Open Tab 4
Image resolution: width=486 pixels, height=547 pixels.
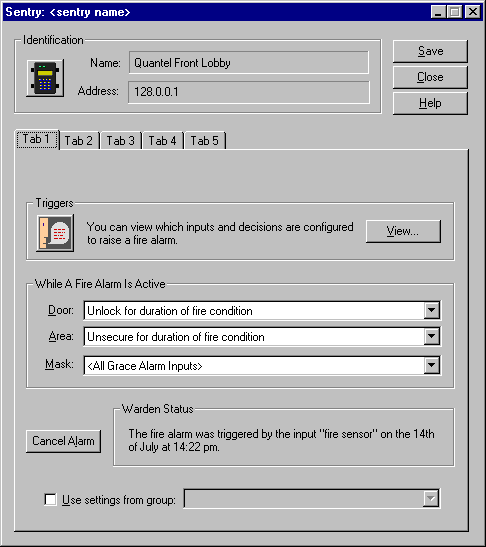click(163, 141)
